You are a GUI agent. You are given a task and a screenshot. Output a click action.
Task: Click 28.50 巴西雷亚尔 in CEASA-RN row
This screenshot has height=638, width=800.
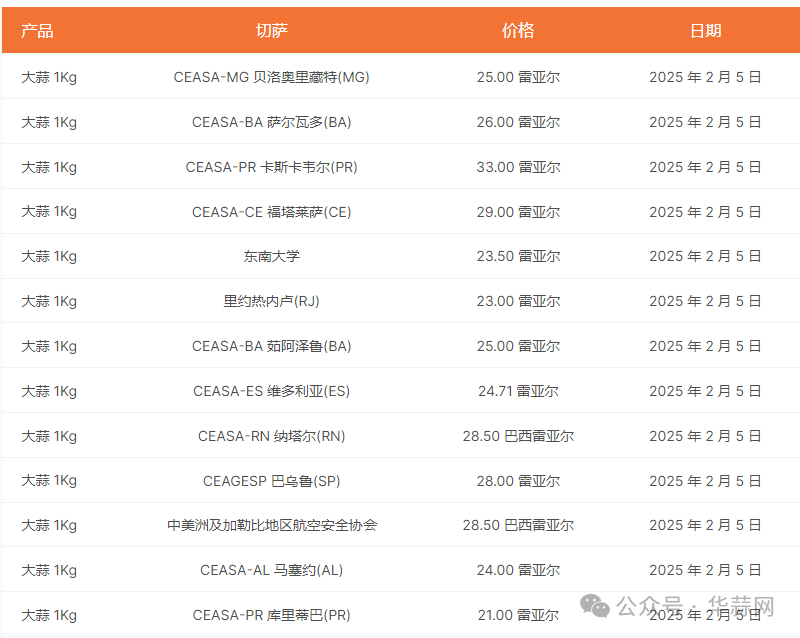(x=518, y=436)
